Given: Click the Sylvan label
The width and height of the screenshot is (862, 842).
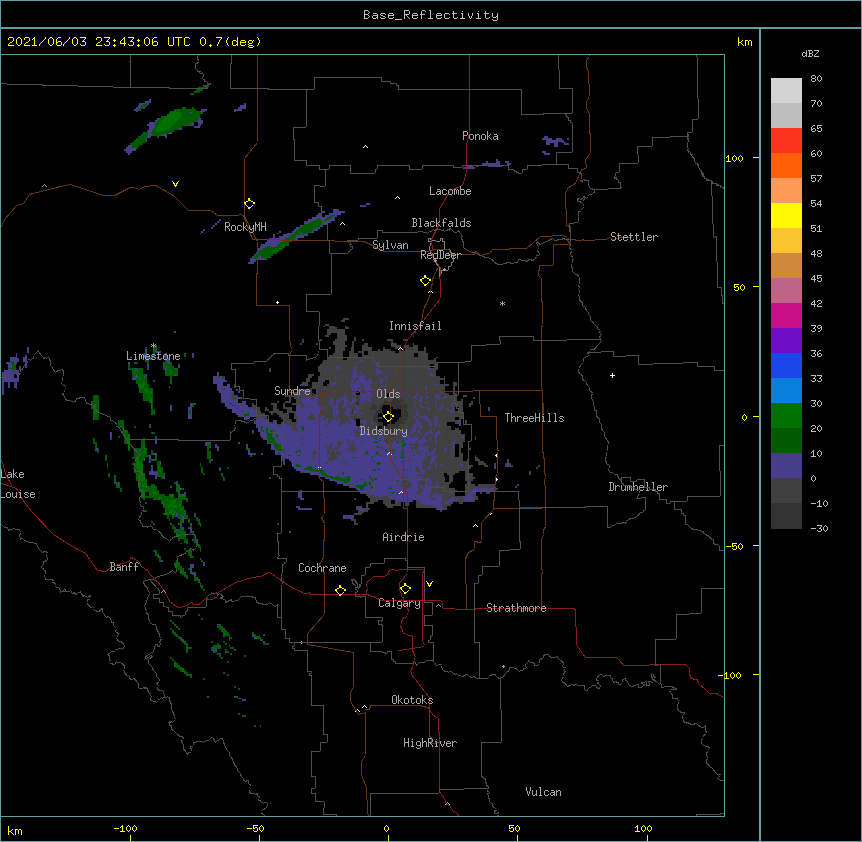Looking at the screenshot, I should pyautogui.click(x=390, y=245).
